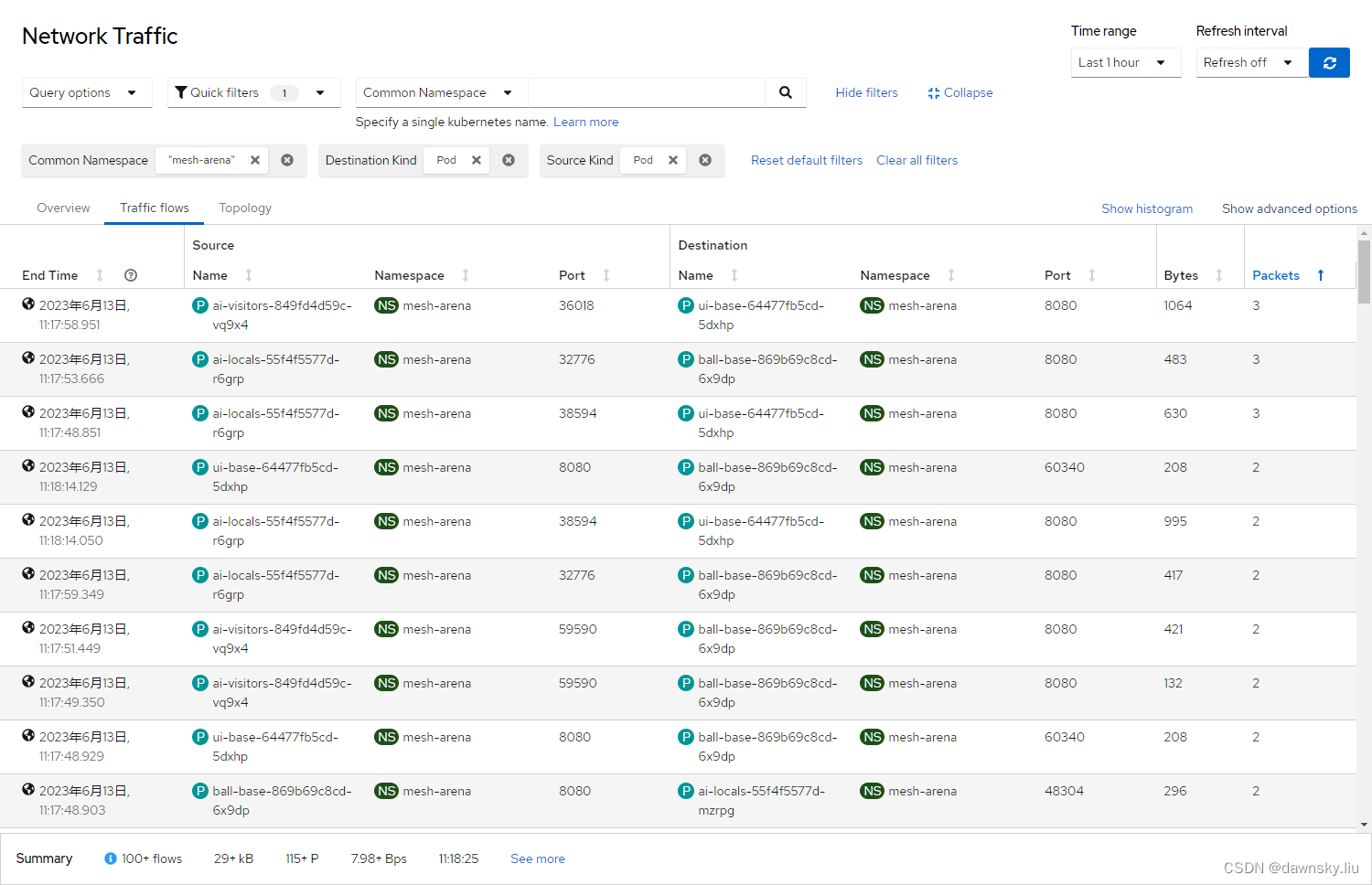
Task: Click source pod ai-visitors-849fd4d59c-vq9x4 in 36018 row
Action: coord(282,315)
